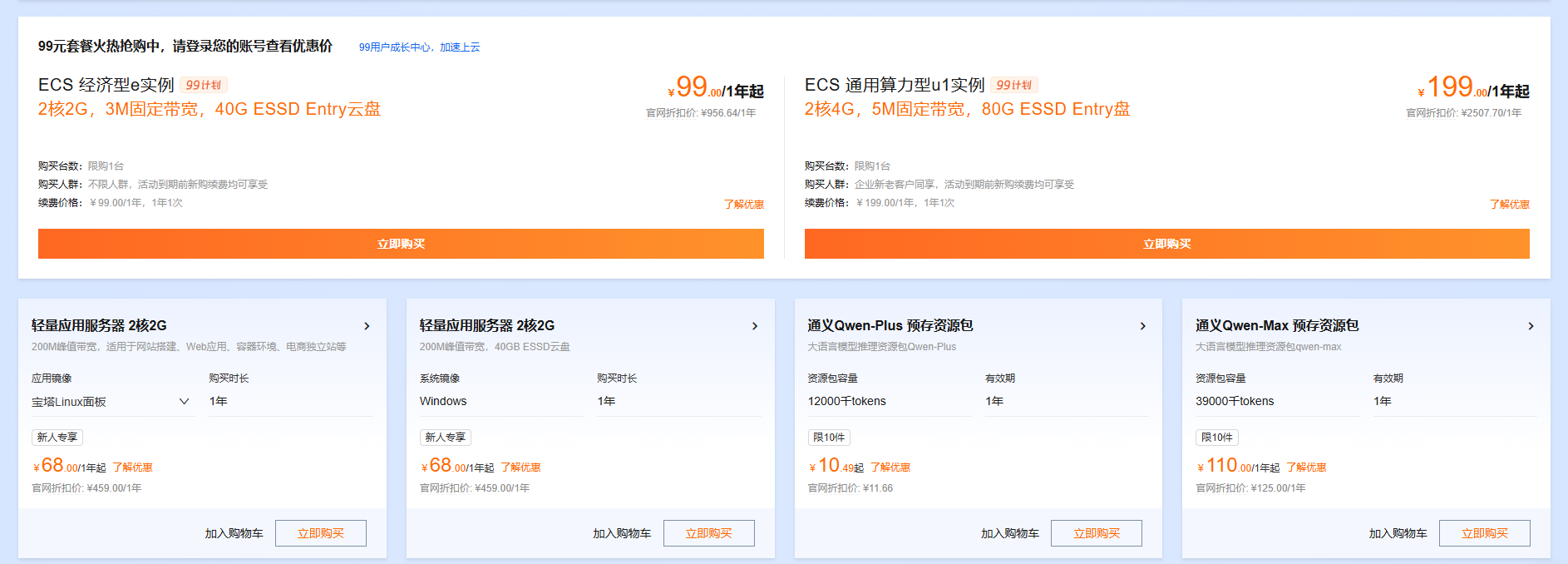Image resolution: width=1568 pixels, height=564 pixels.
Task: Click 大语言模型推理资源包qwen-max subtitle
Action: tap(1269, 347)
